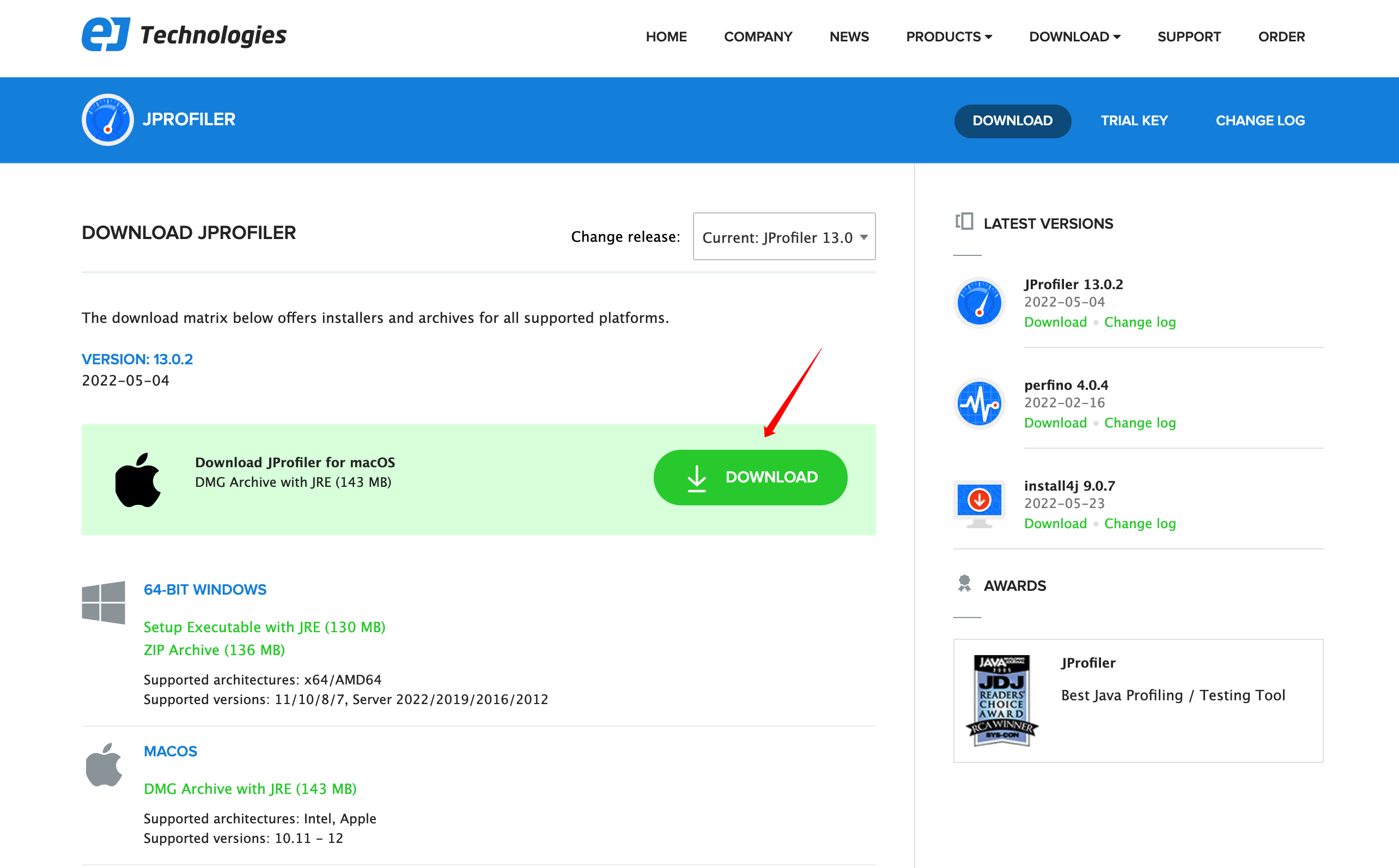Click 'Supported architectures: Intel, Apple' text
Viewport: 1399px width, 868px height.
[259, 818]
